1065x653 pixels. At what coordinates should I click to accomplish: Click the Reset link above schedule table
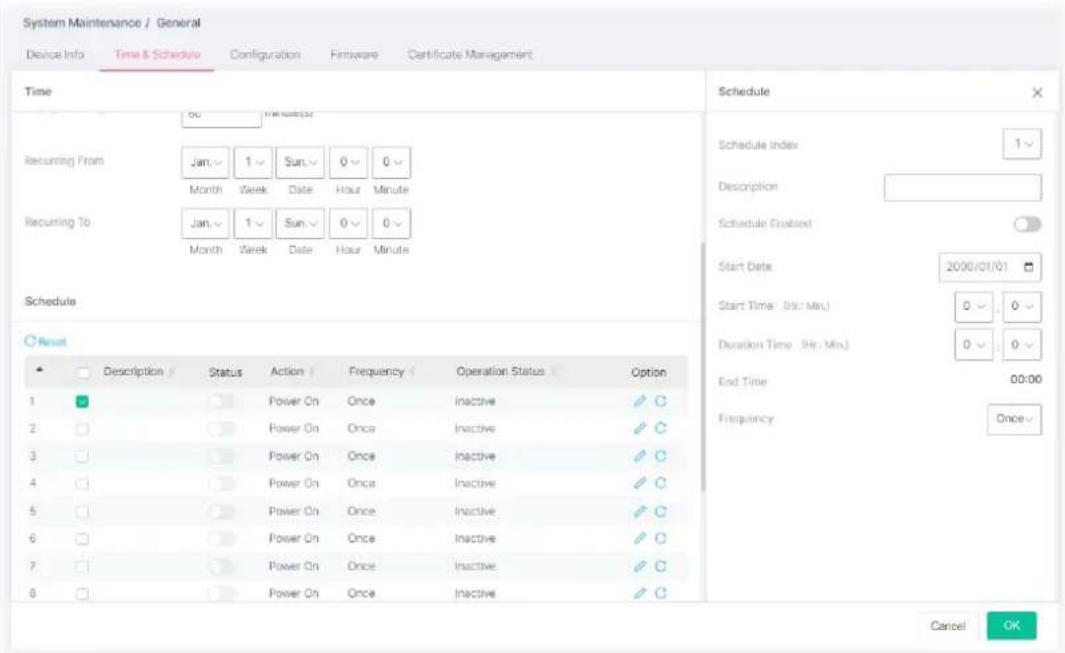pos(46,341)
